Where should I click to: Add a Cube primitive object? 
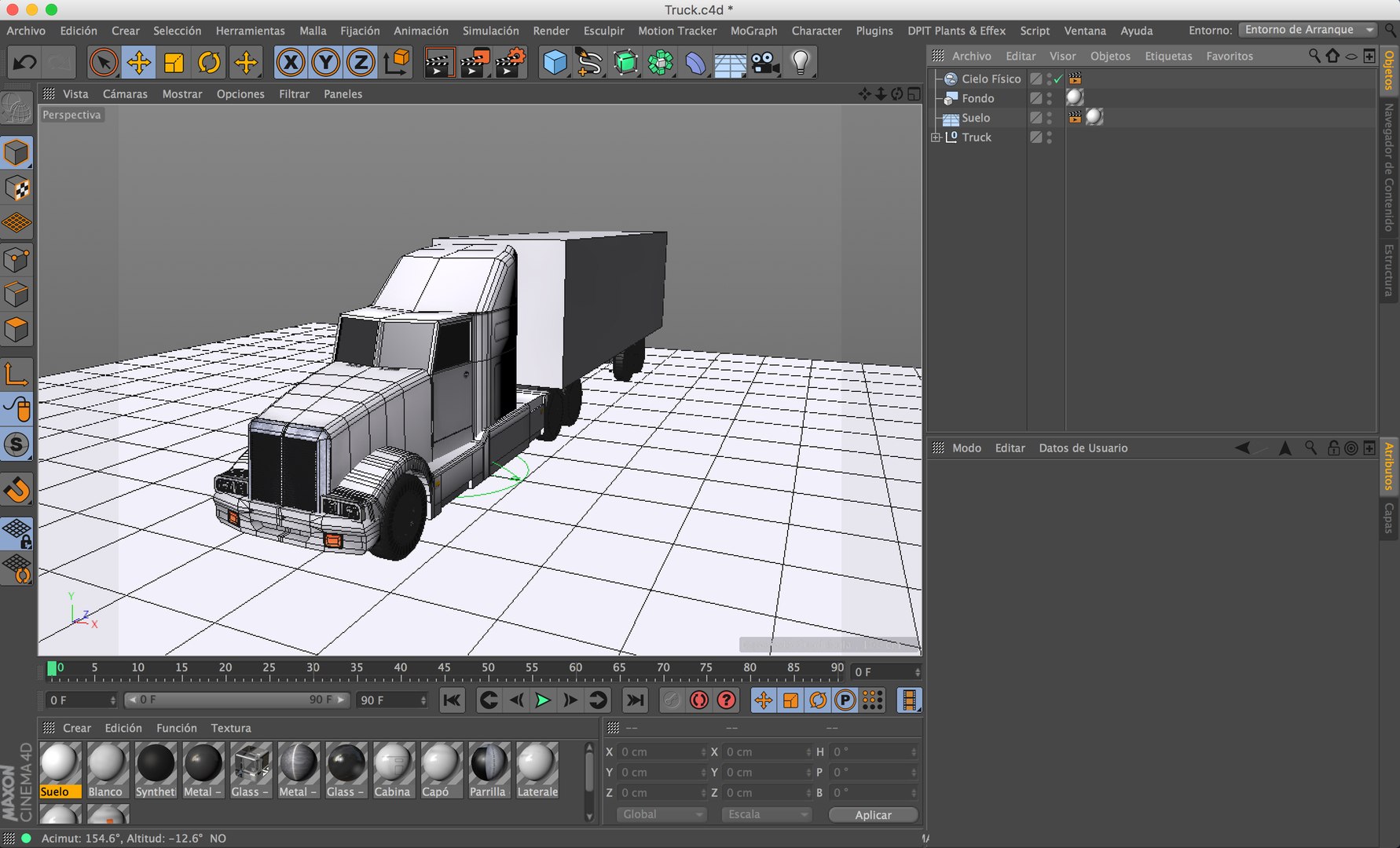(555, 62)
